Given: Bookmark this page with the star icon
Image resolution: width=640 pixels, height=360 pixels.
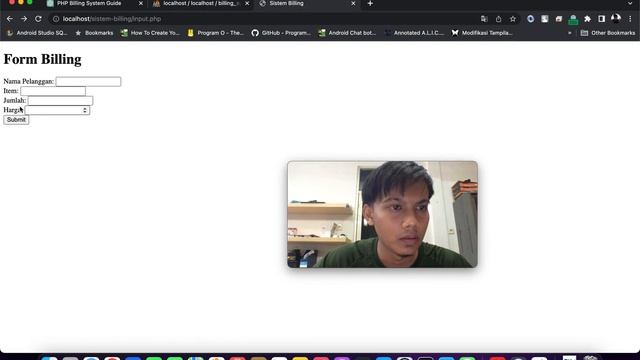Looking at the screenshot, I should [x=513, y=19].
